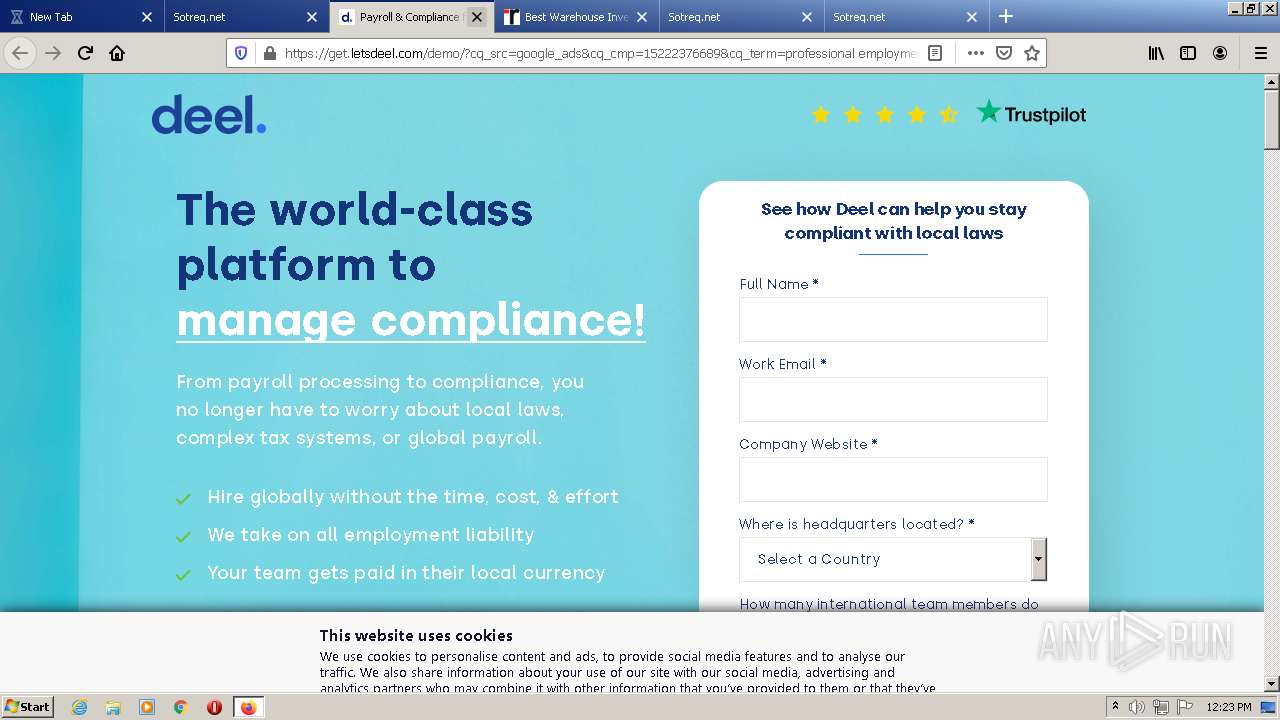Viewport: 1280px width, 720px height.
Task: Switch to first Sotreq.net tab
Action: (x=246, y=17)
